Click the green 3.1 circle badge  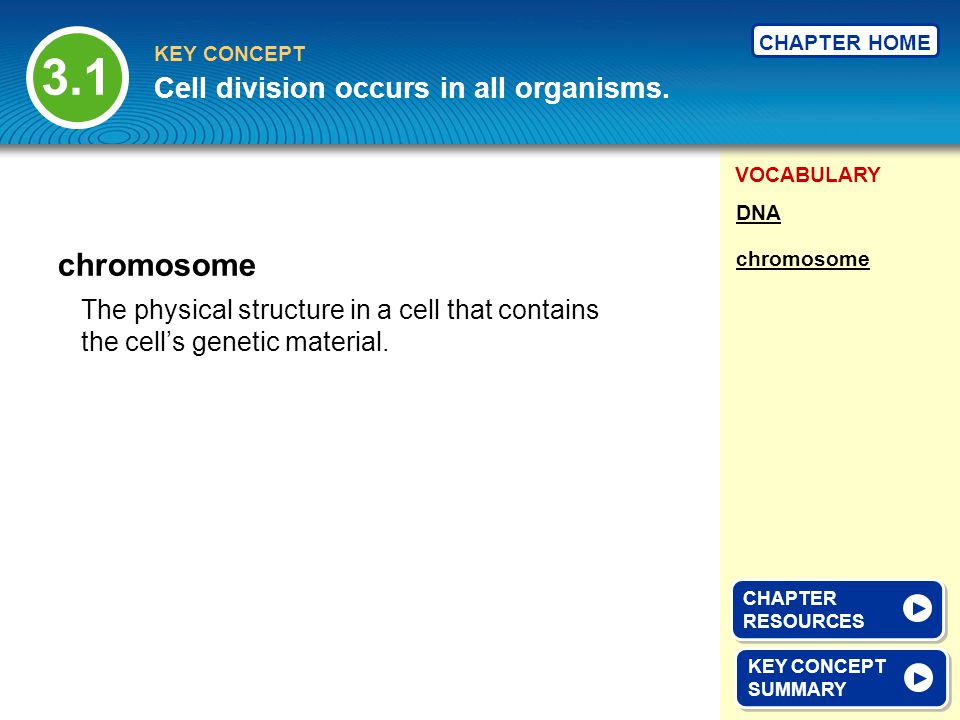77,78
